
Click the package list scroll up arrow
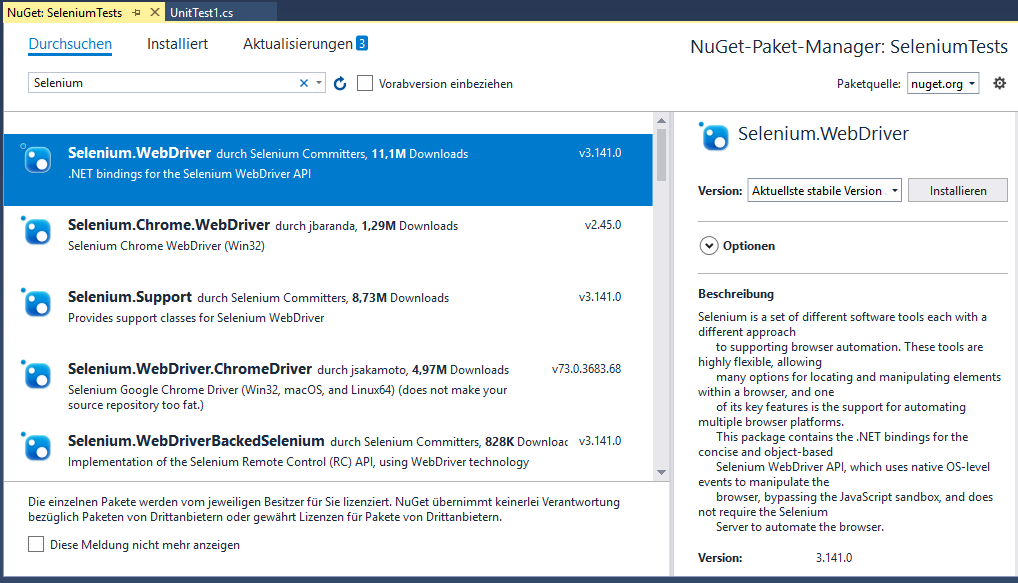[661, 121]
